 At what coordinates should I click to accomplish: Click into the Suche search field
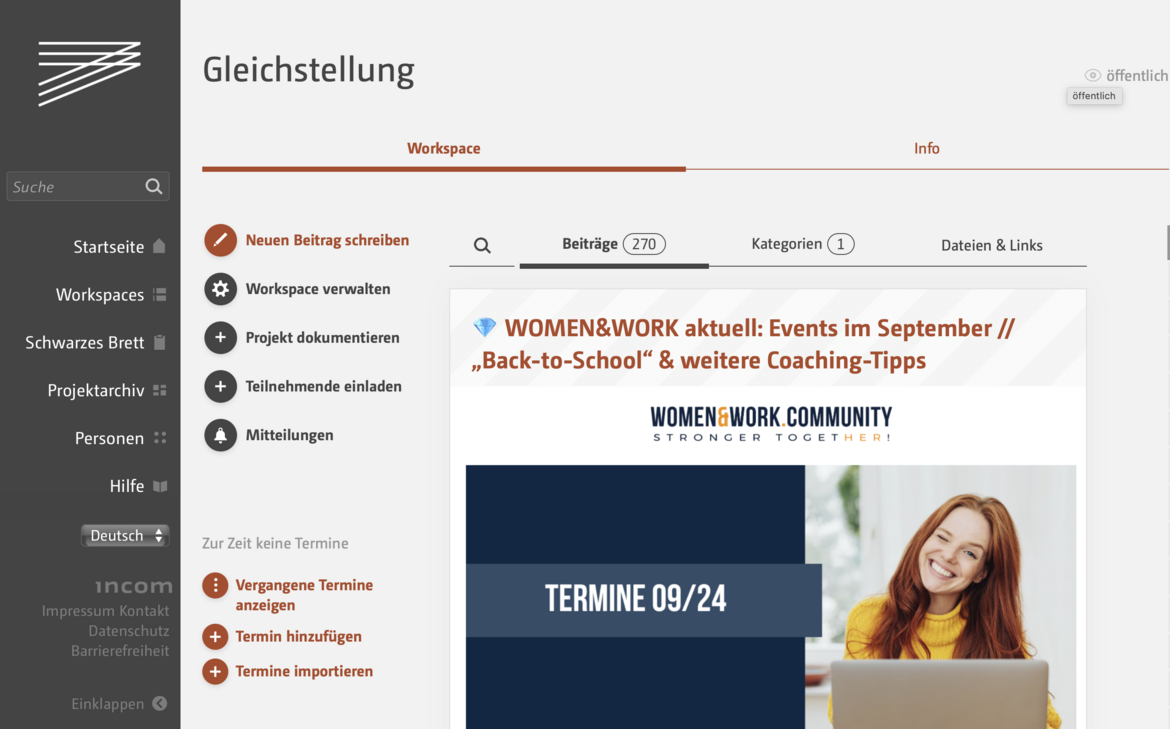pos(75,187)
